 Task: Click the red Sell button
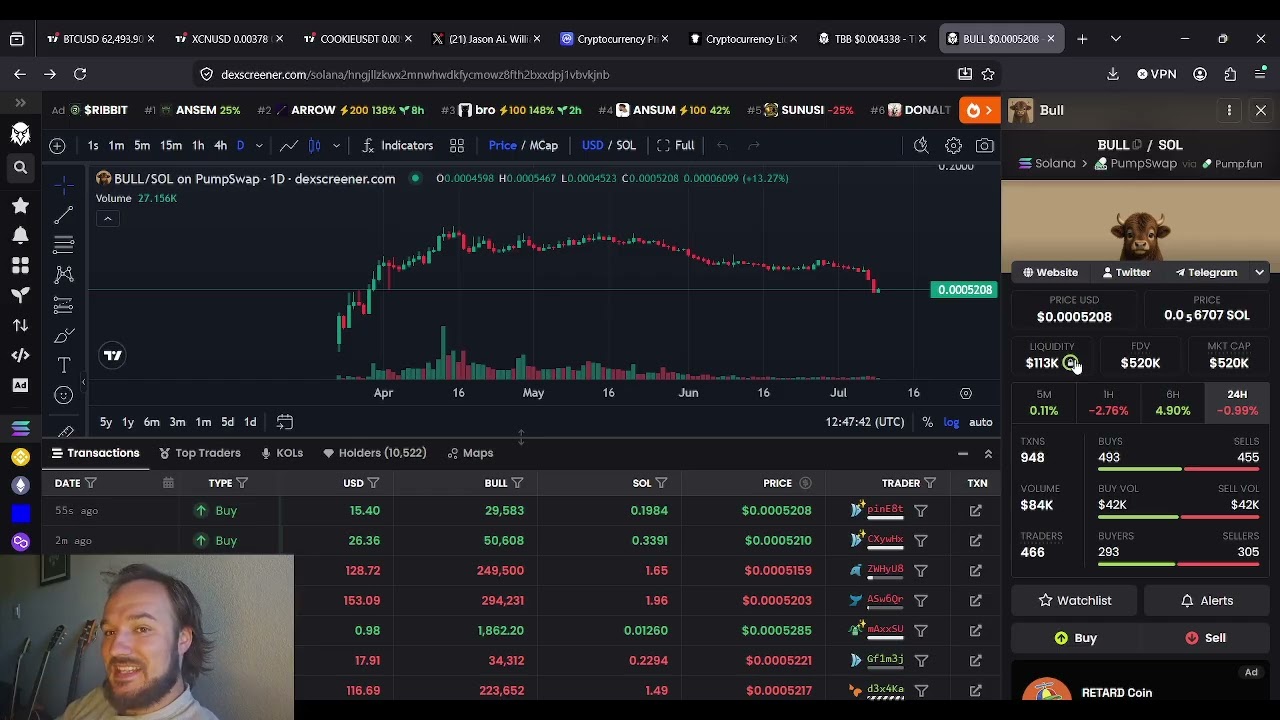pyautogui.click(x=1206, y=637)
